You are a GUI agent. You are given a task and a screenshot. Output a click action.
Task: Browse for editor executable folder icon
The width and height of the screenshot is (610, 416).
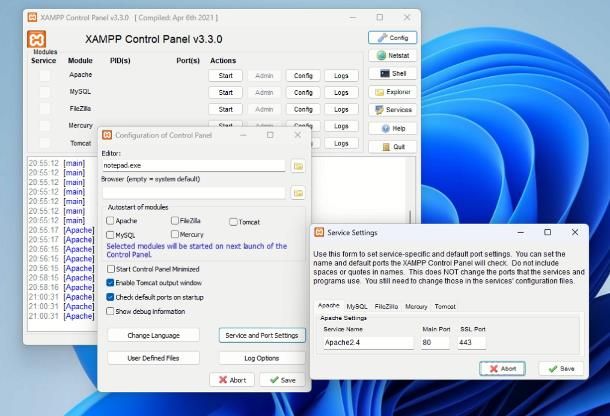point(298,166)
